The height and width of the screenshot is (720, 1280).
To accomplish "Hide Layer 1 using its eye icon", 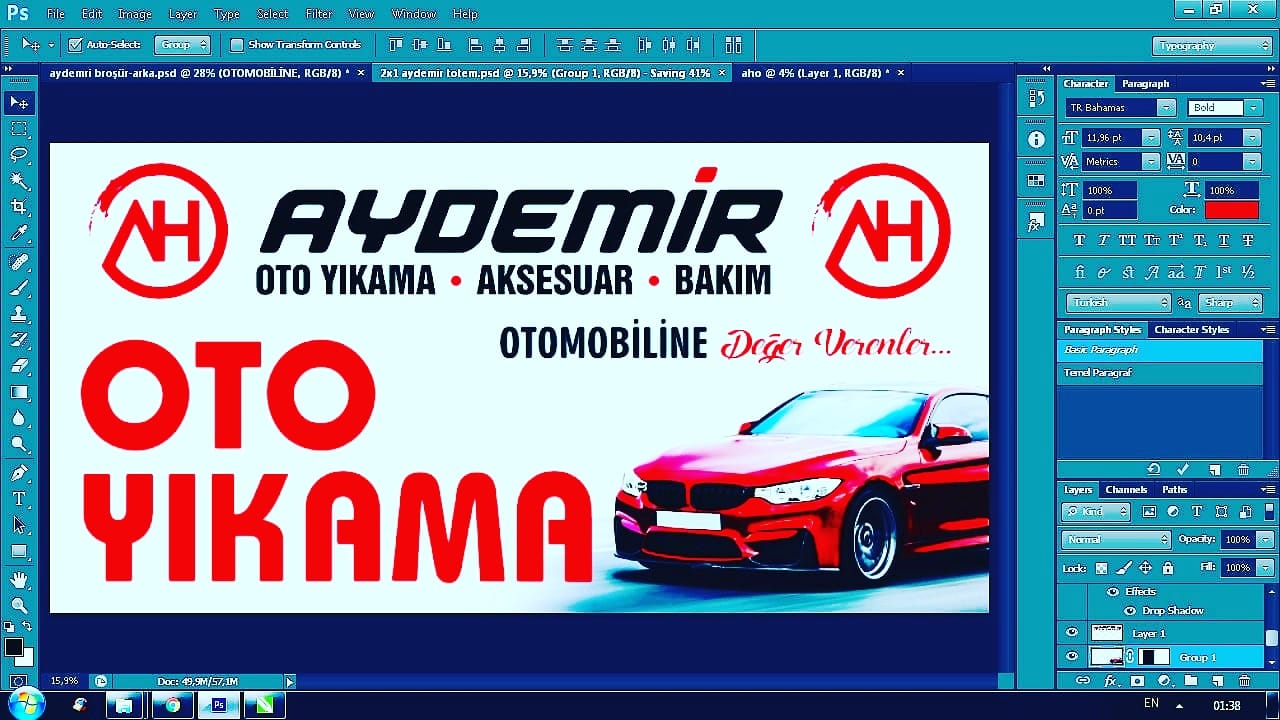I will tap(1072, 633).
